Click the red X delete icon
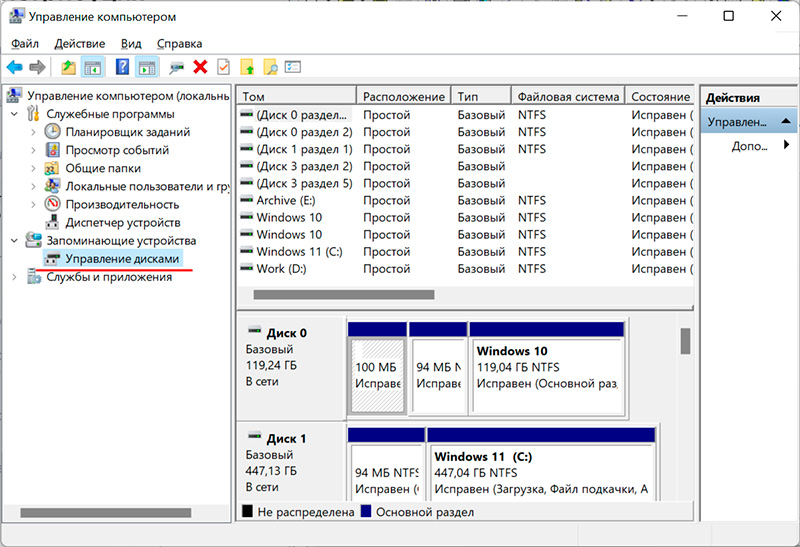 point(200,67)
